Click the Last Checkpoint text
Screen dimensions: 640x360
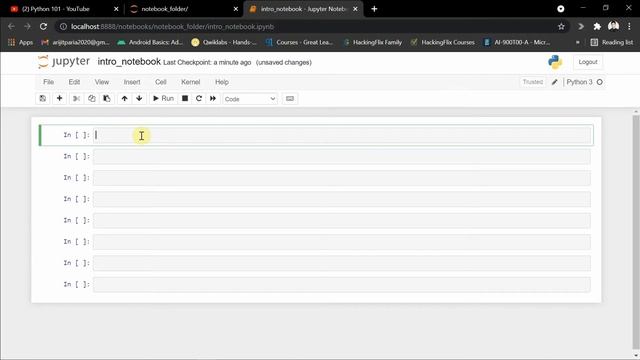point(207,62)
